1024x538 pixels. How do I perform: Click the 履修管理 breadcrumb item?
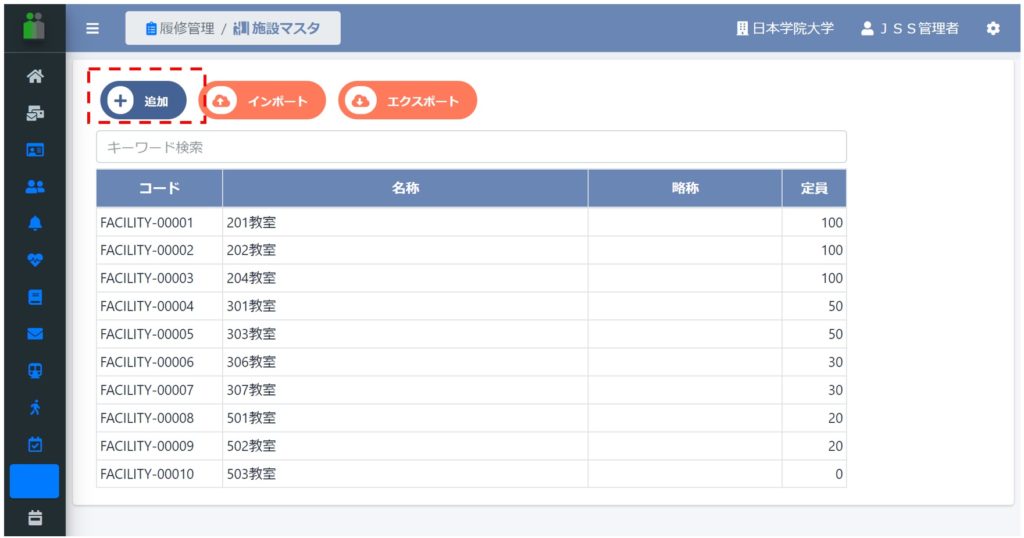pos(180,28)
